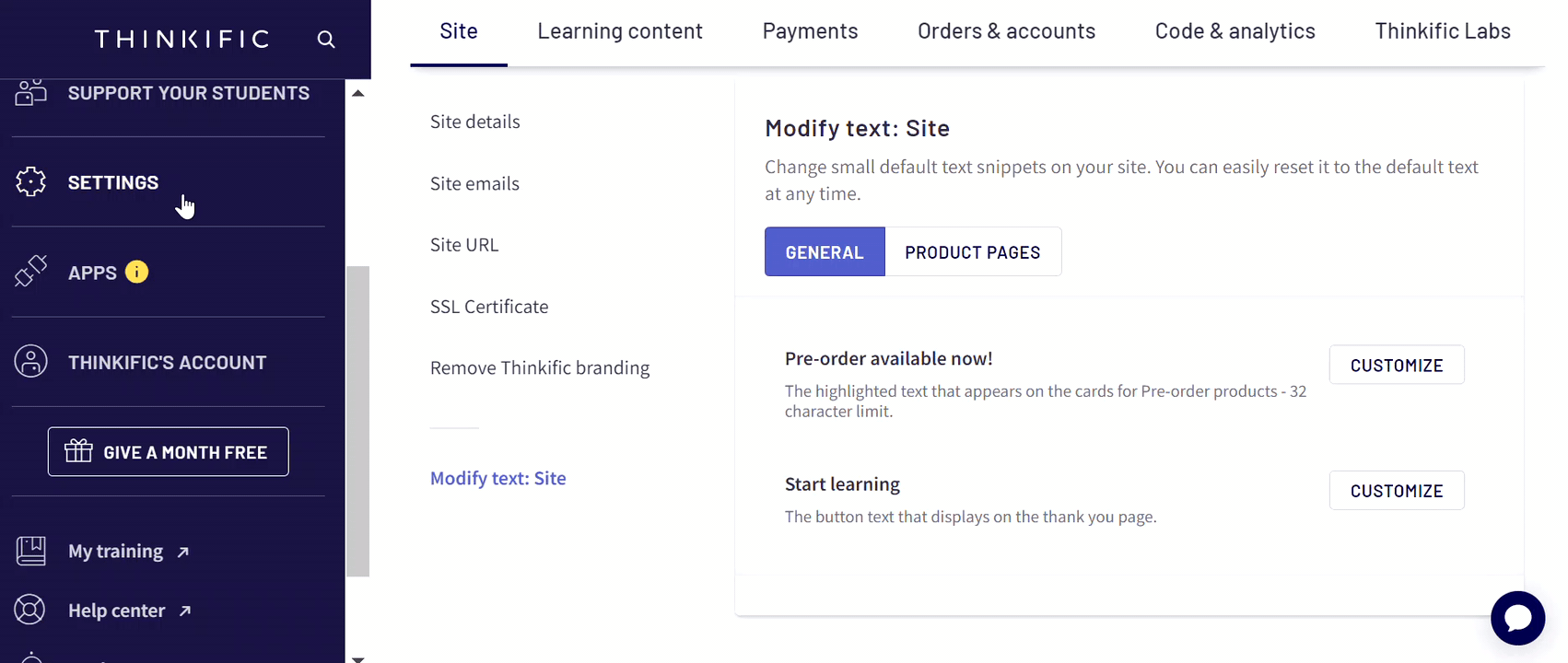Customize the Start learning text
Viewport: 1568px width, 663px height.
1397,491
